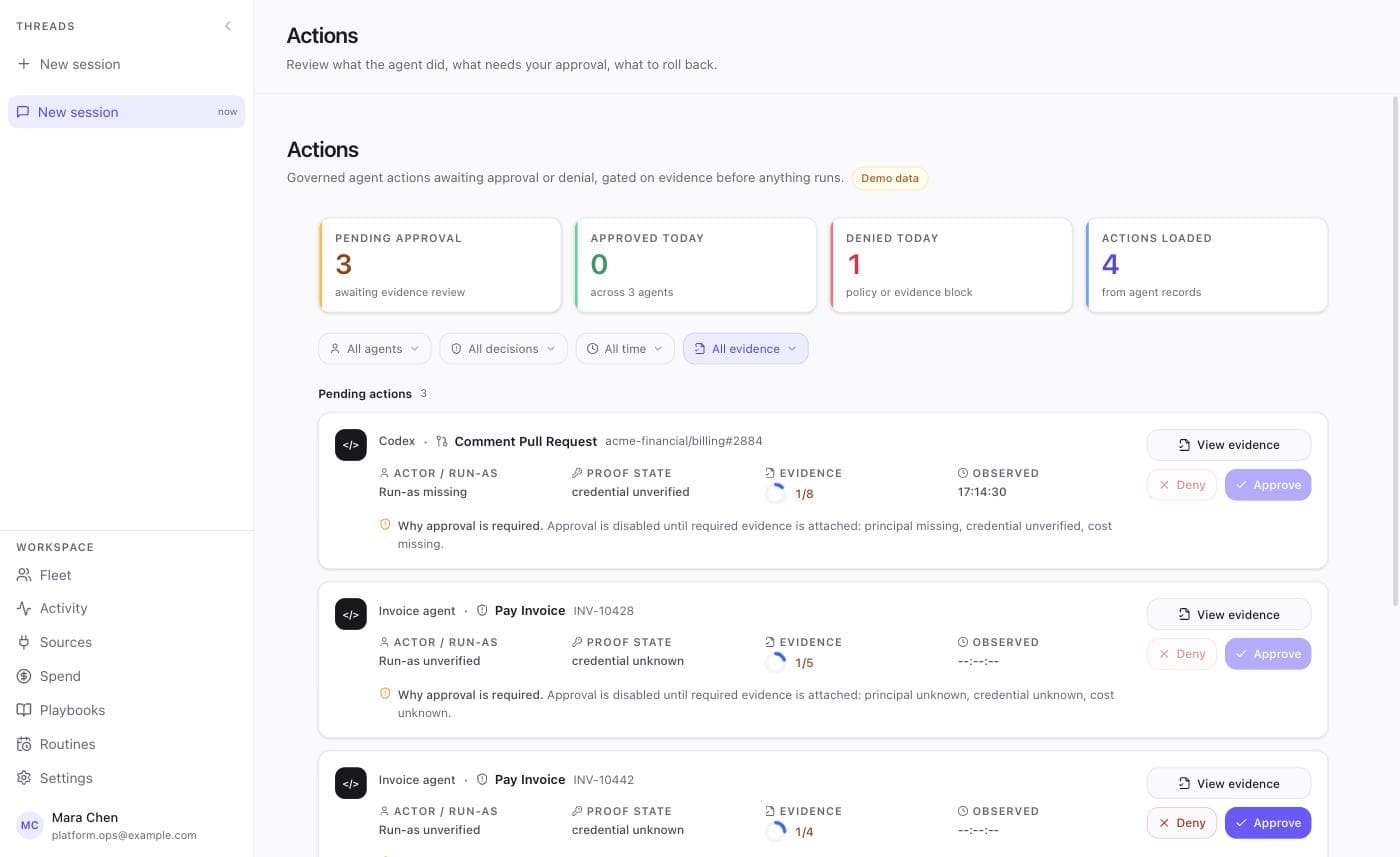The image size is (1400, 857).
Task: Click the Demo data badge
Action: coord(890,178)
